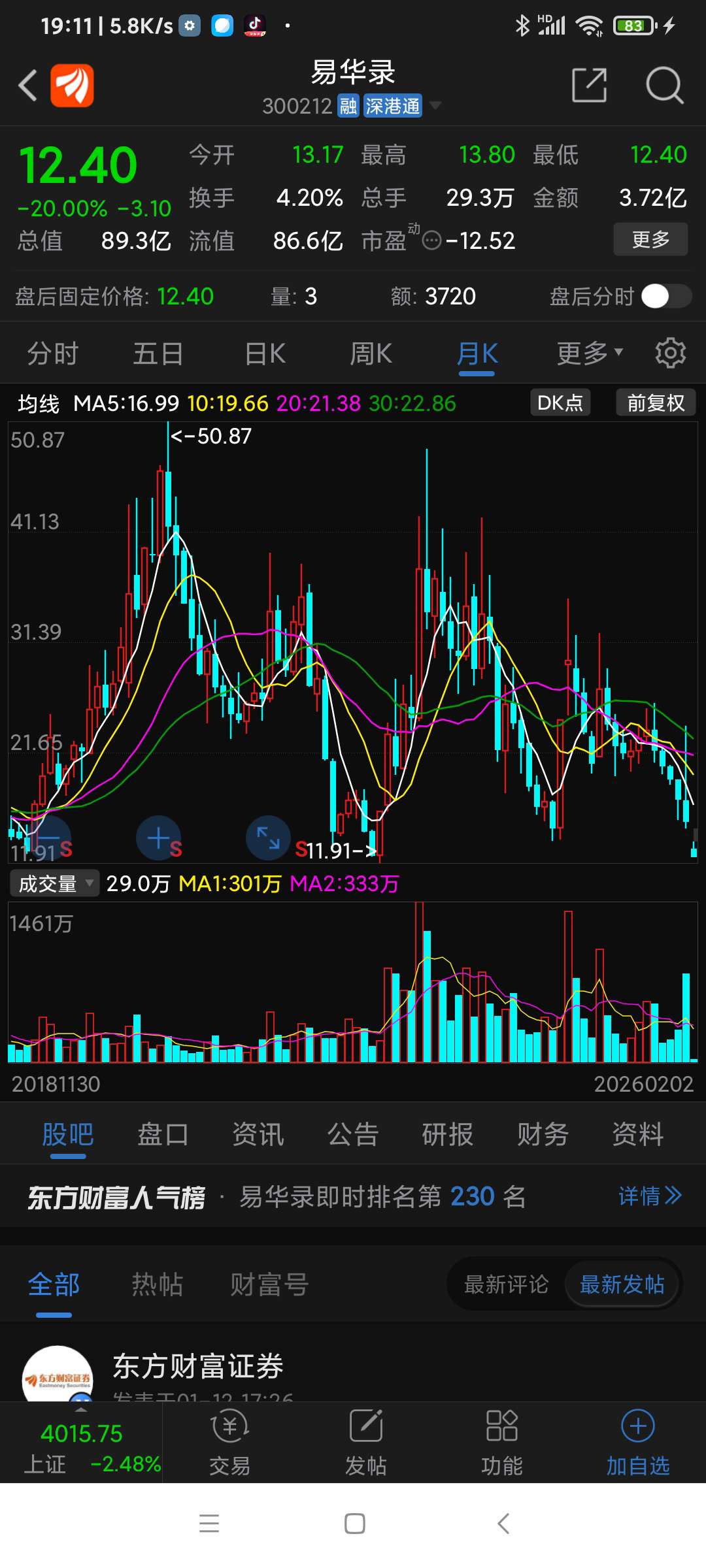Tap the 换手 4.20% value
The image size is (706, 1568).
click(x=309, y=197)
